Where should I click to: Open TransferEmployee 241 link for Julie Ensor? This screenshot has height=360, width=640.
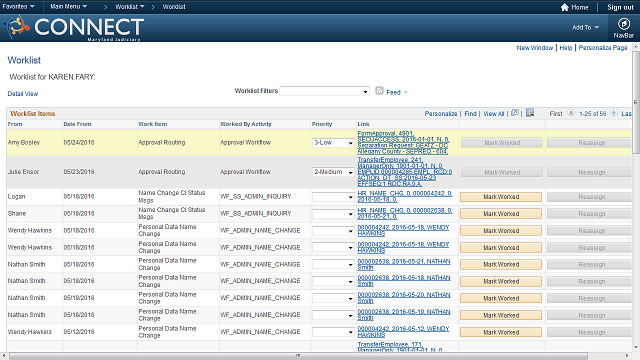[404, 172]
